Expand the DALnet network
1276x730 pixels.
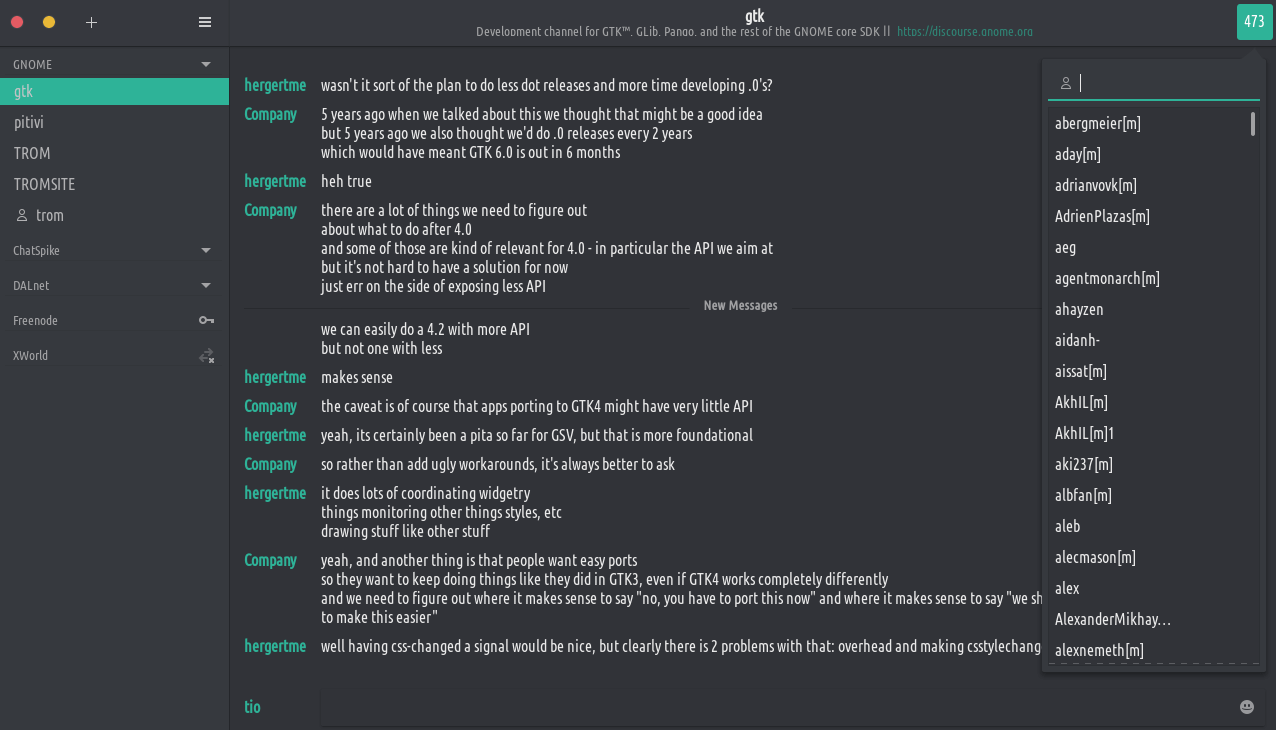click(206, 285)
